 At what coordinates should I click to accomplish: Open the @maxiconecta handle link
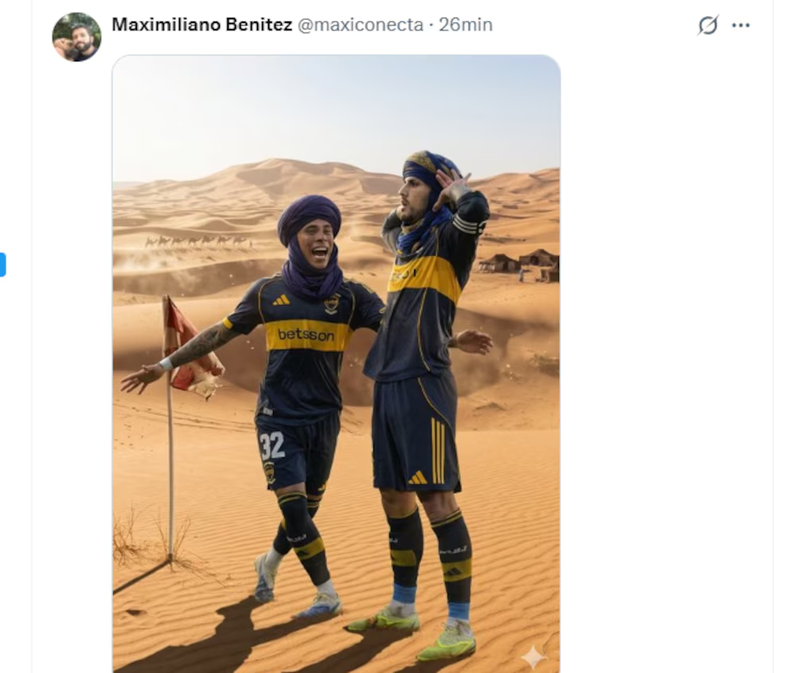tap(360, 25)
